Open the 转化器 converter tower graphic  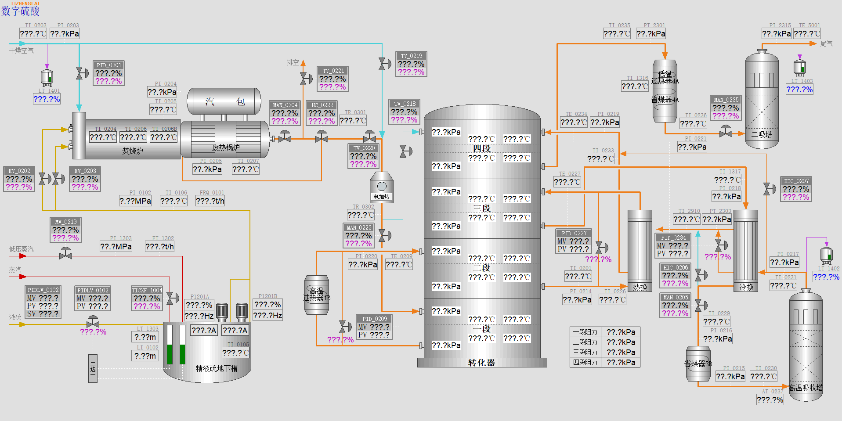(481, 237)
